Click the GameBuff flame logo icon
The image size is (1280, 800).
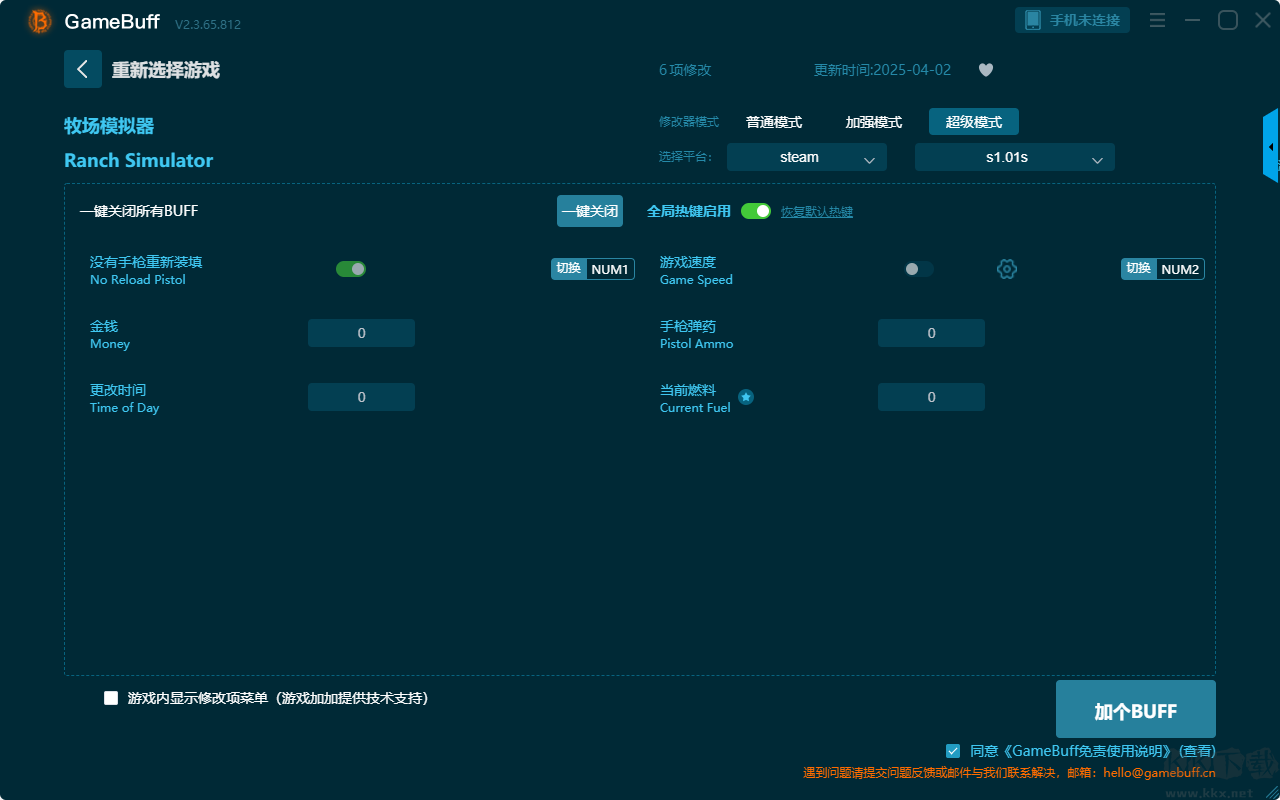40,21
